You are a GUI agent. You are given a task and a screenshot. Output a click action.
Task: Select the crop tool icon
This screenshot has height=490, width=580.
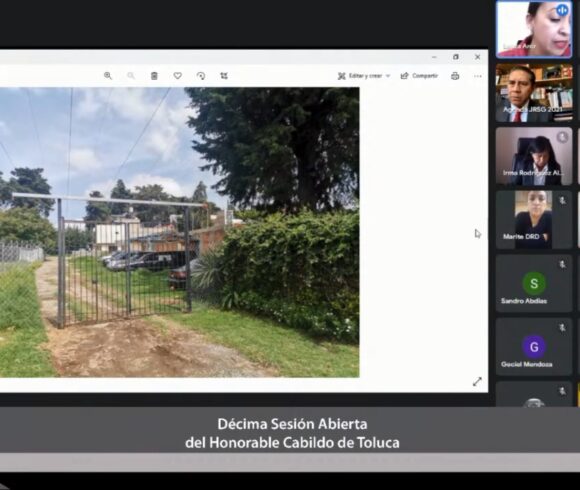224,76
